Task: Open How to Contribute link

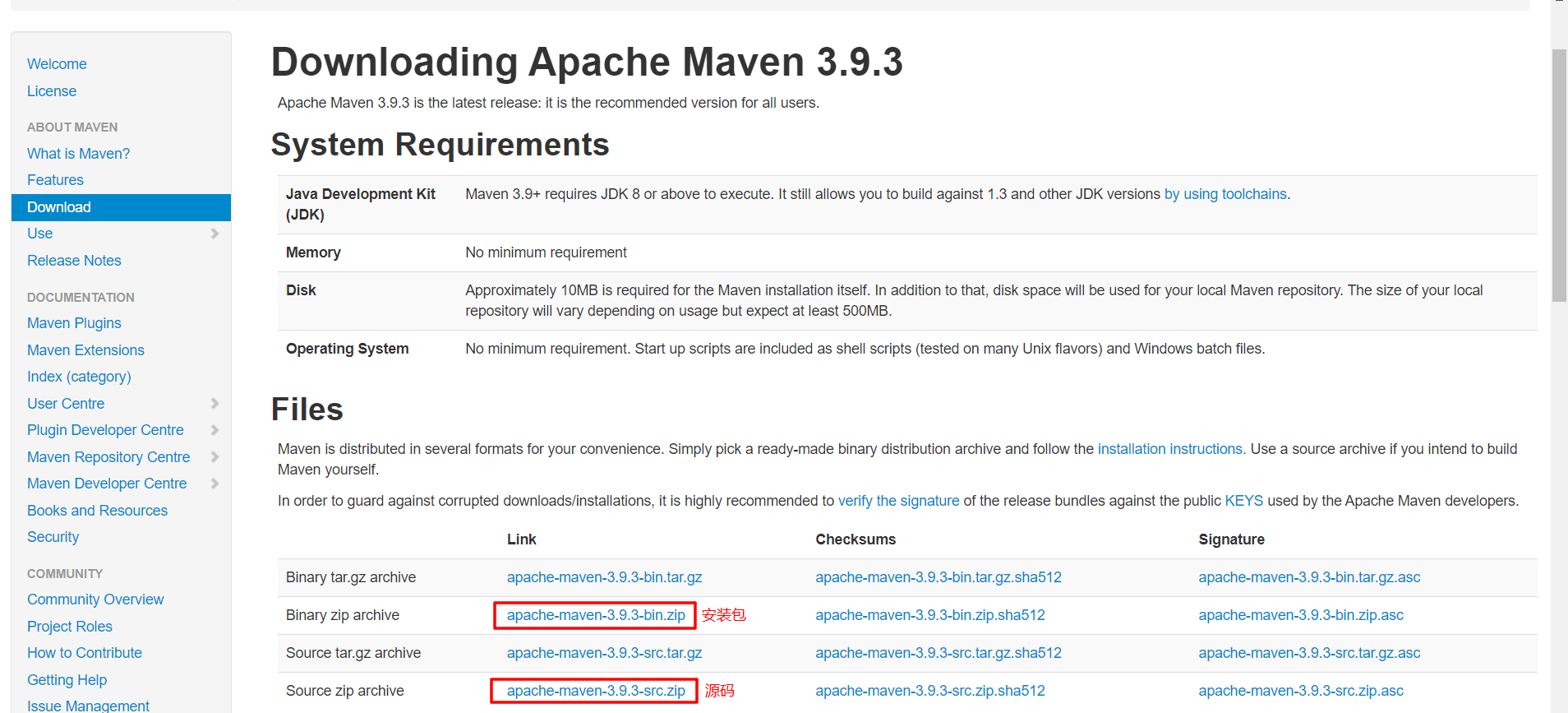Action: [85, 653]
